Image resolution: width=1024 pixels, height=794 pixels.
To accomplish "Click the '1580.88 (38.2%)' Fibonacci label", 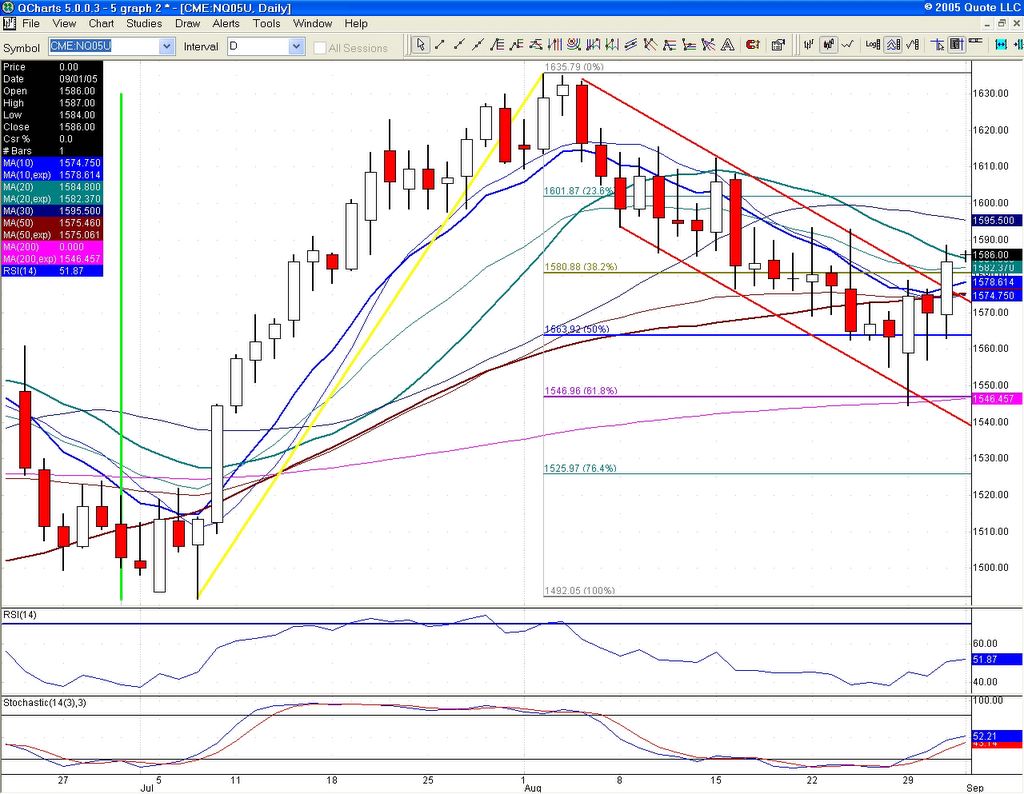I will coord(580,266).
